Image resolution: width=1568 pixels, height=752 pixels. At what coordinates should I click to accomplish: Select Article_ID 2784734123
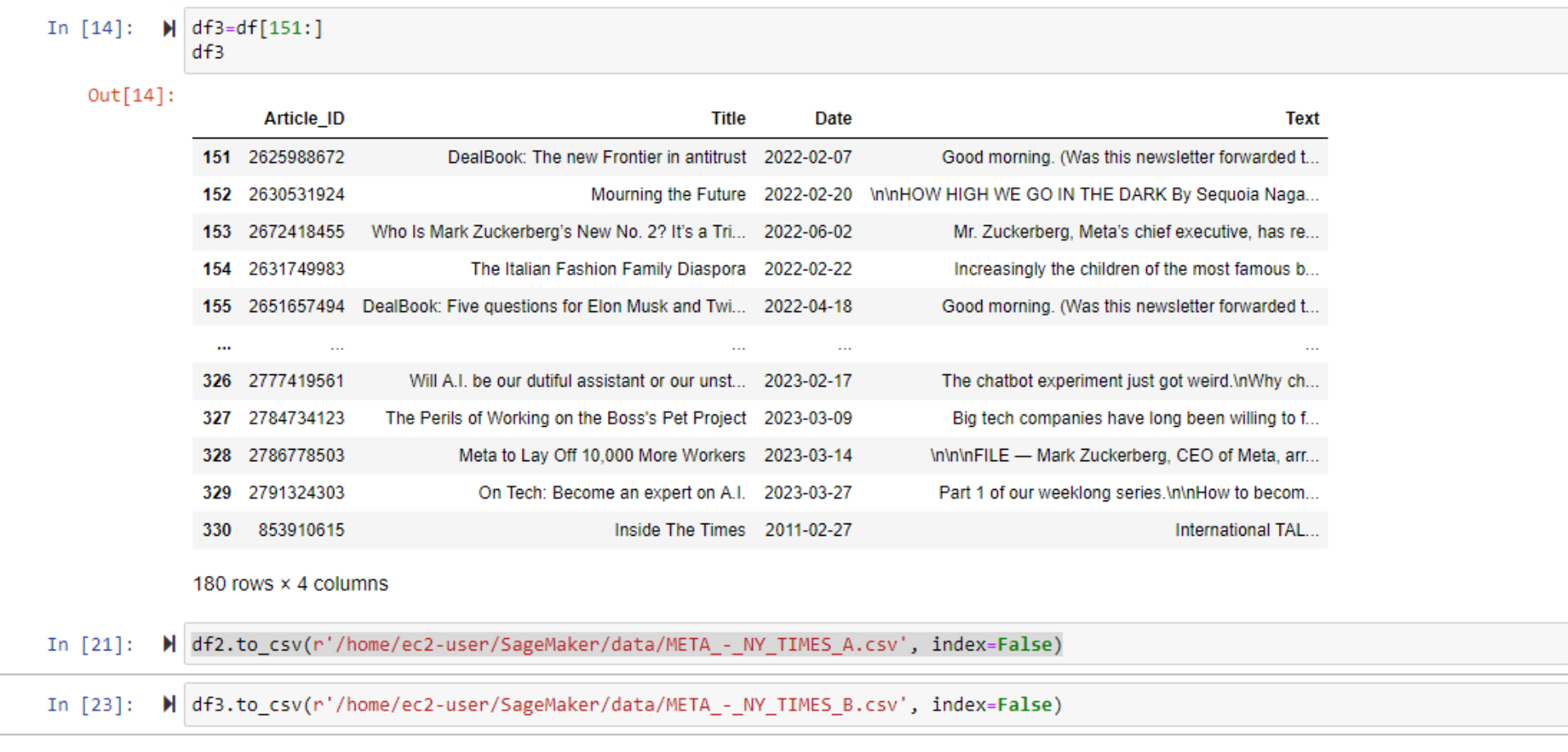click(x=297, y=419)
